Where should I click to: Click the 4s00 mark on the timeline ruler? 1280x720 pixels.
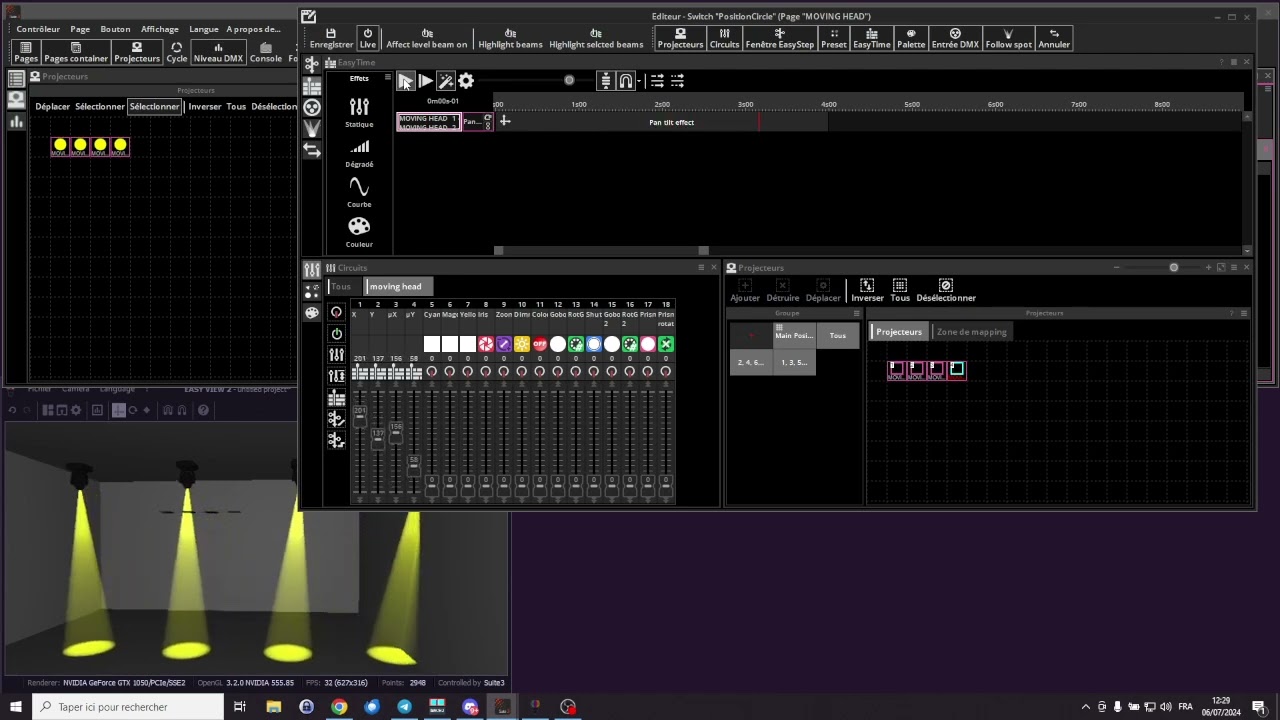pos(829,104)
